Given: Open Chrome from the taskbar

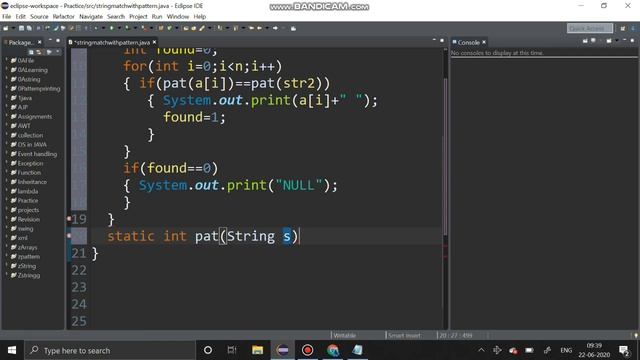Looking at the screenshot, I should [x=333, y=350].
